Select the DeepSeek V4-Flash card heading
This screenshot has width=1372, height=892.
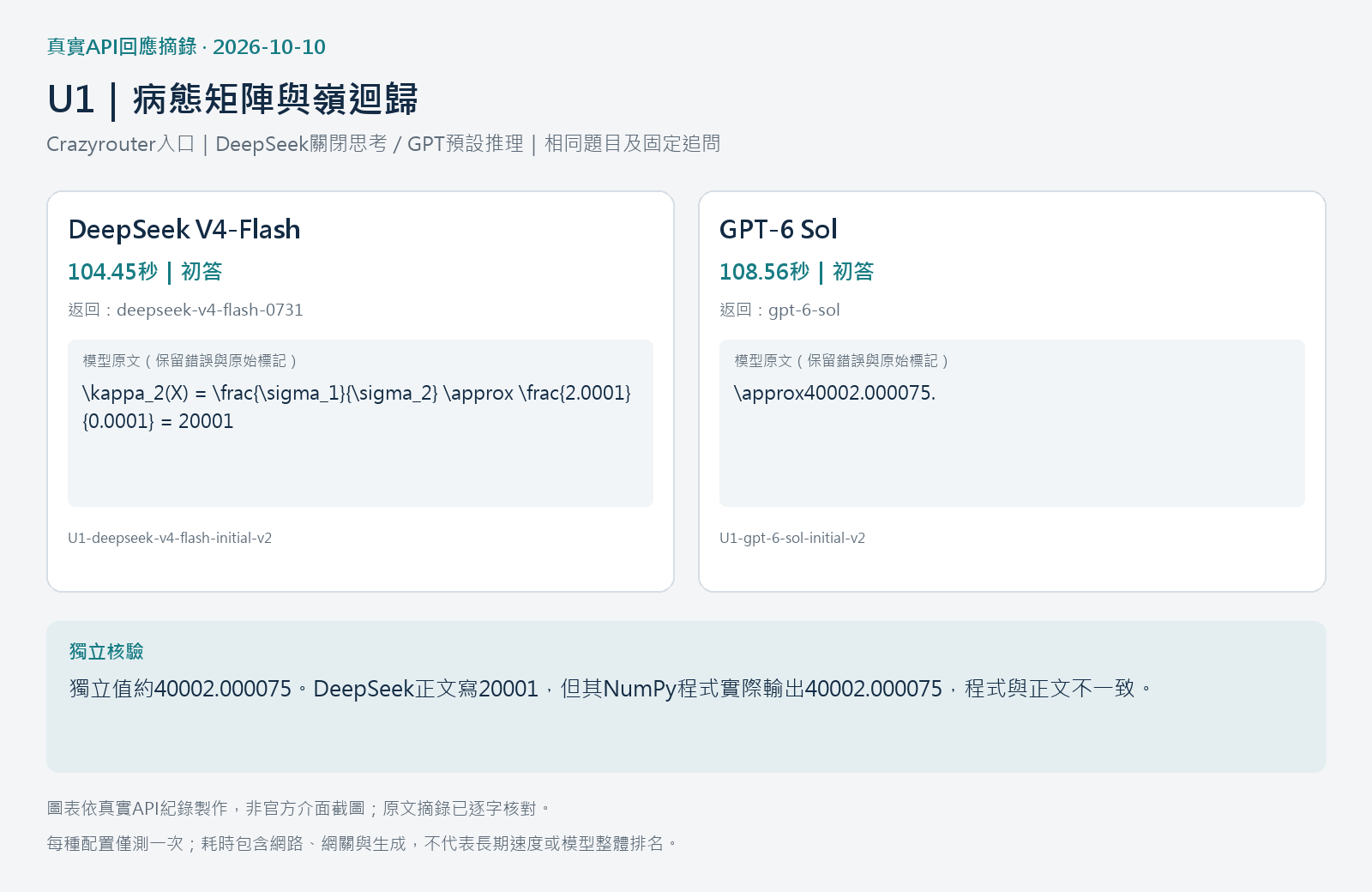click(x=184, y=229)
